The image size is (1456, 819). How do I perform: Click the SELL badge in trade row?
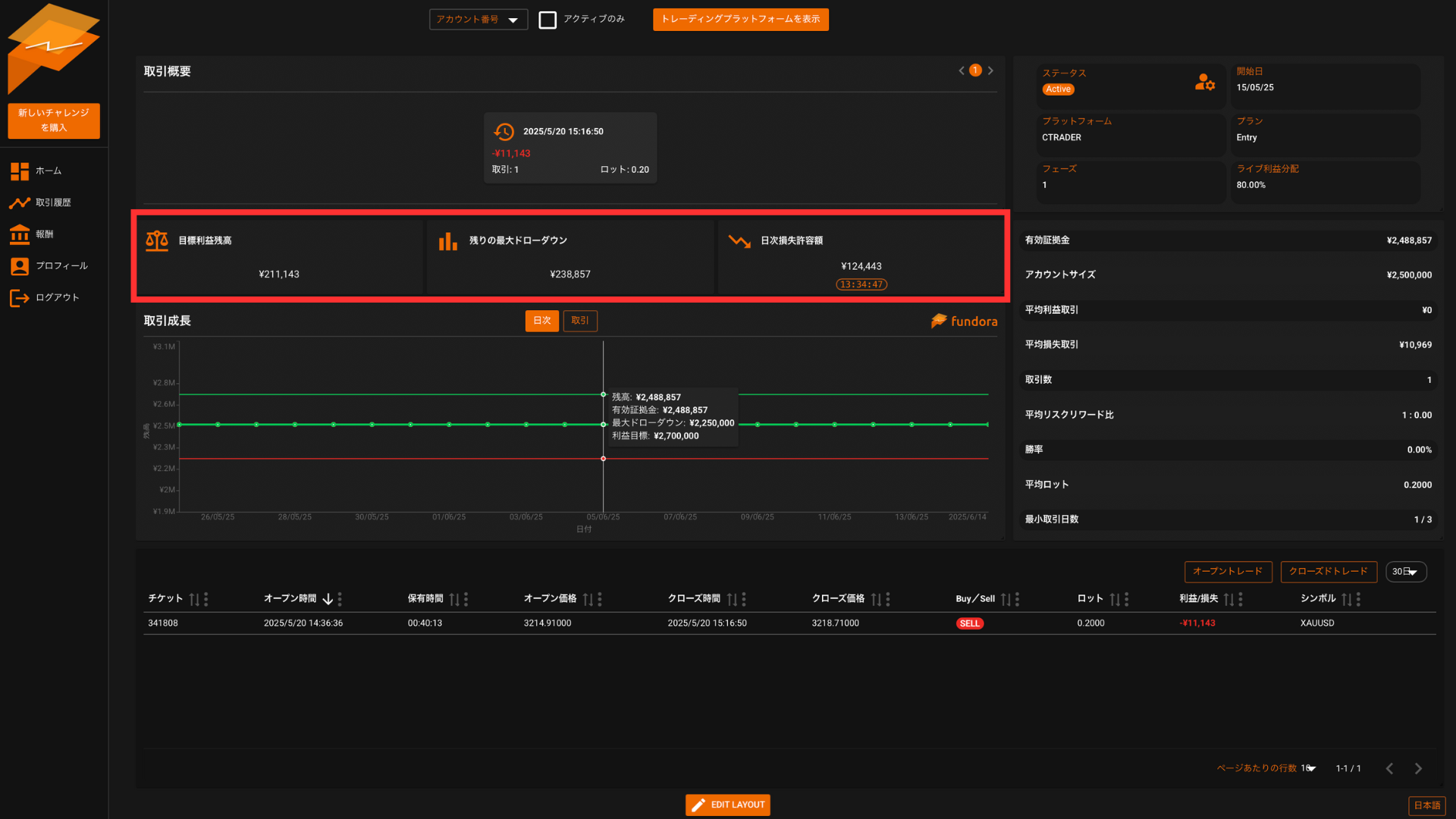coord(969,623)
